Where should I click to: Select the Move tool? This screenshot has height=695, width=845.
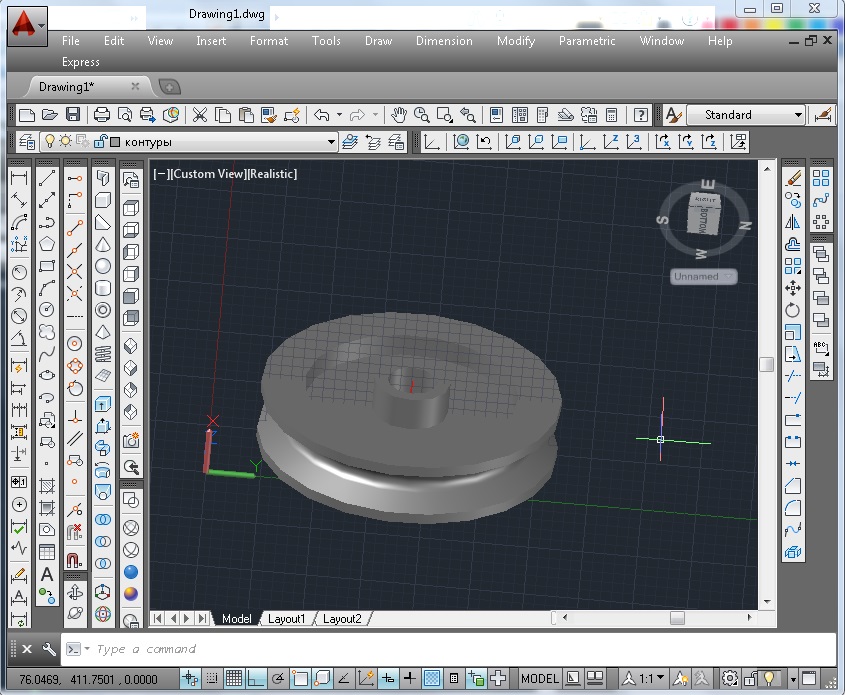point(793,288)
